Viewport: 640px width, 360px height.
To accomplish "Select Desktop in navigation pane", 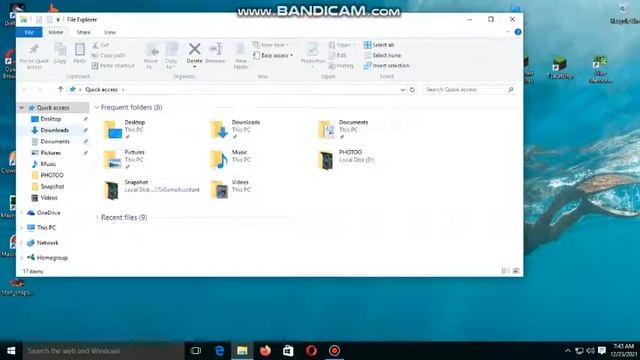I will coord(51,119).
